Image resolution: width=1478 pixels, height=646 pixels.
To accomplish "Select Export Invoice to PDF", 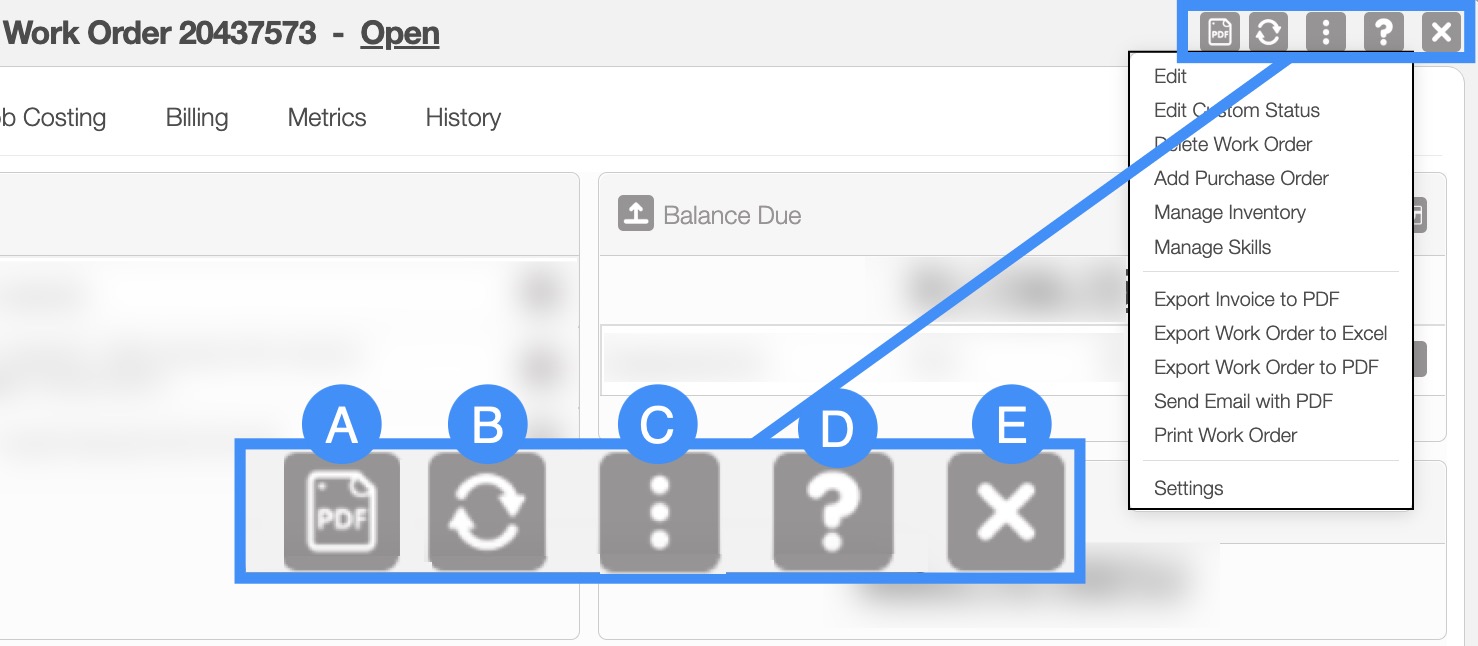I will [x=1247, y=299].
